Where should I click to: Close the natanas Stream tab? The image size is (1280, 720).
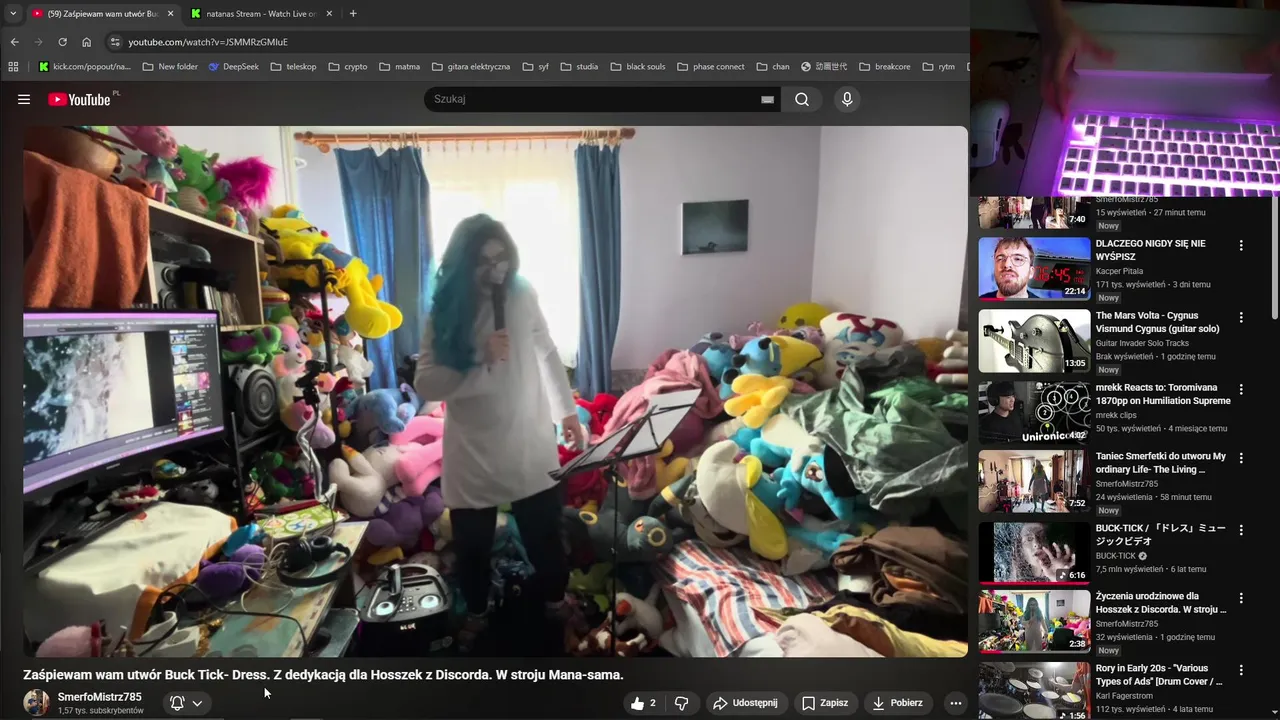click(329, 14)
